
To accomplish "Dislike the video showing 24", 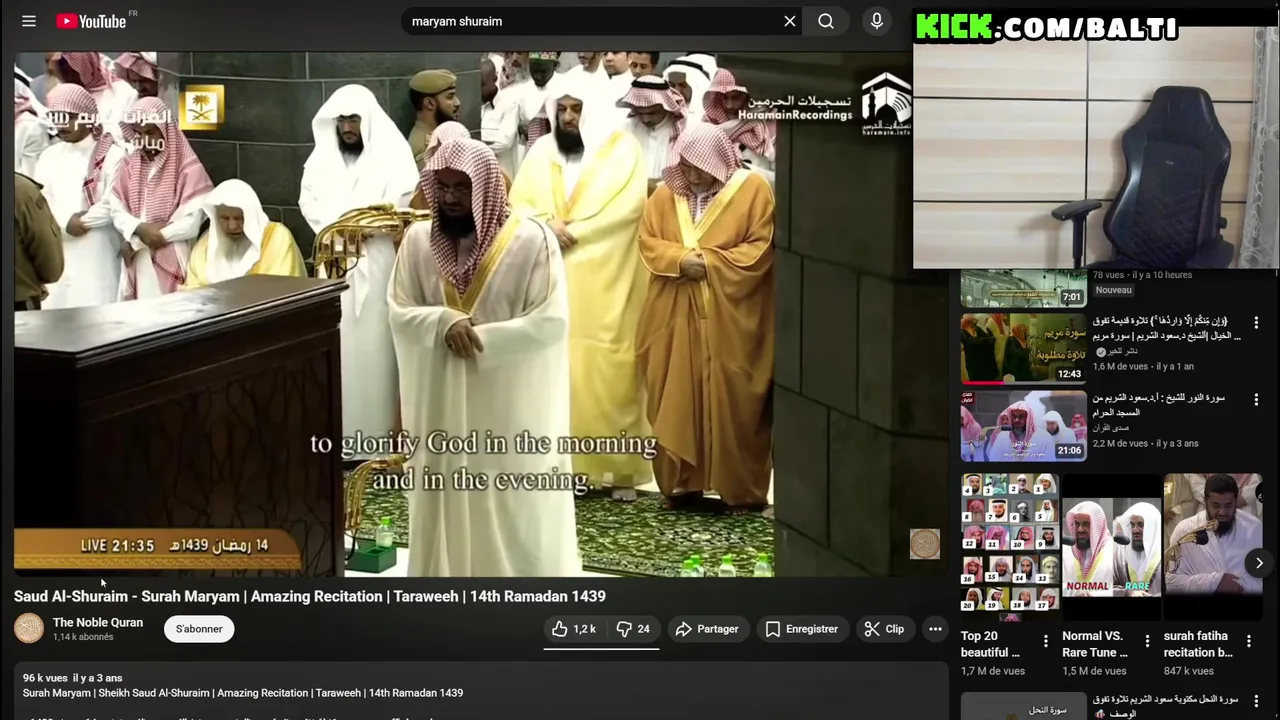I will [x=632, y=629].
